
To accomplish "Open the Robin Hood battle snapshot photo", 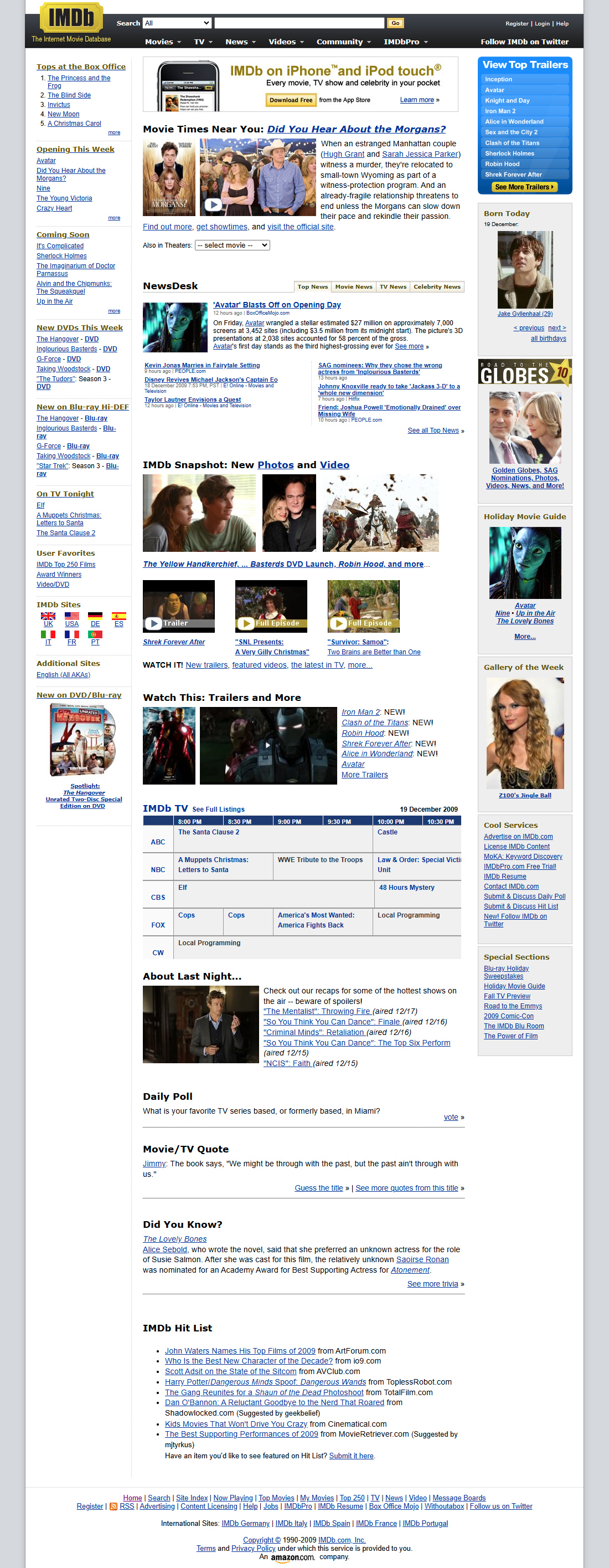I will [380, 513].
